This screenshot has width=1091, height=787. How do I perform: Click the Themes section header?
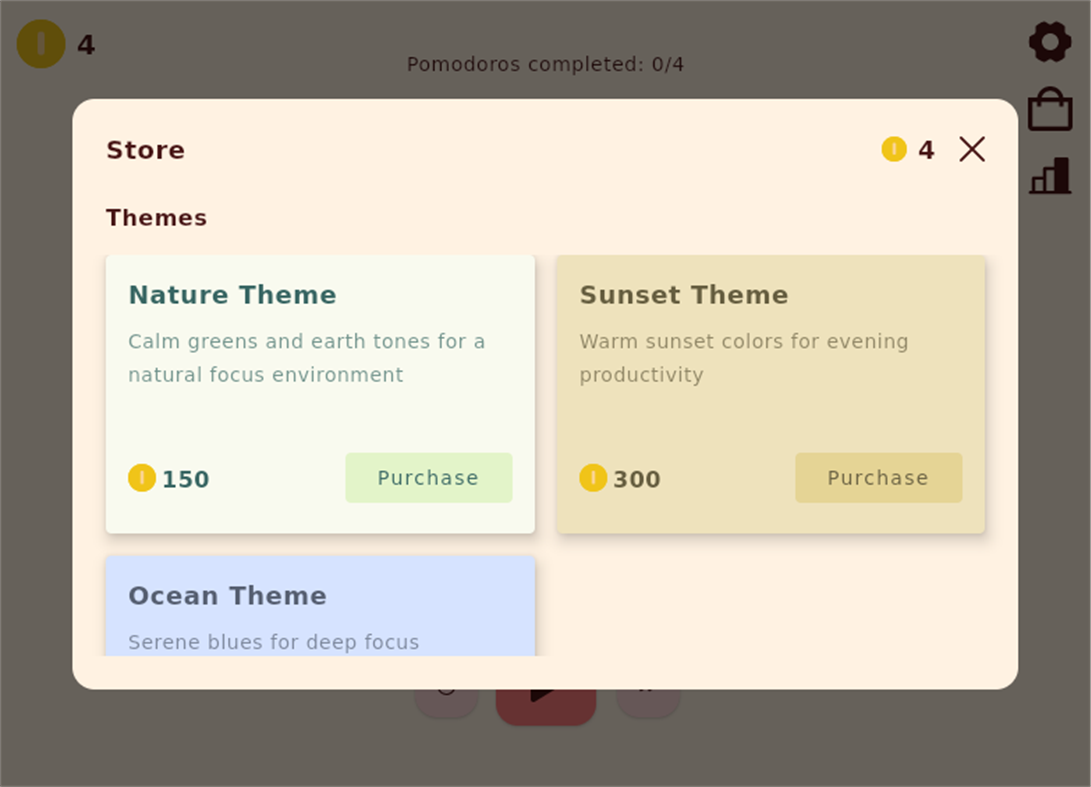156,217
